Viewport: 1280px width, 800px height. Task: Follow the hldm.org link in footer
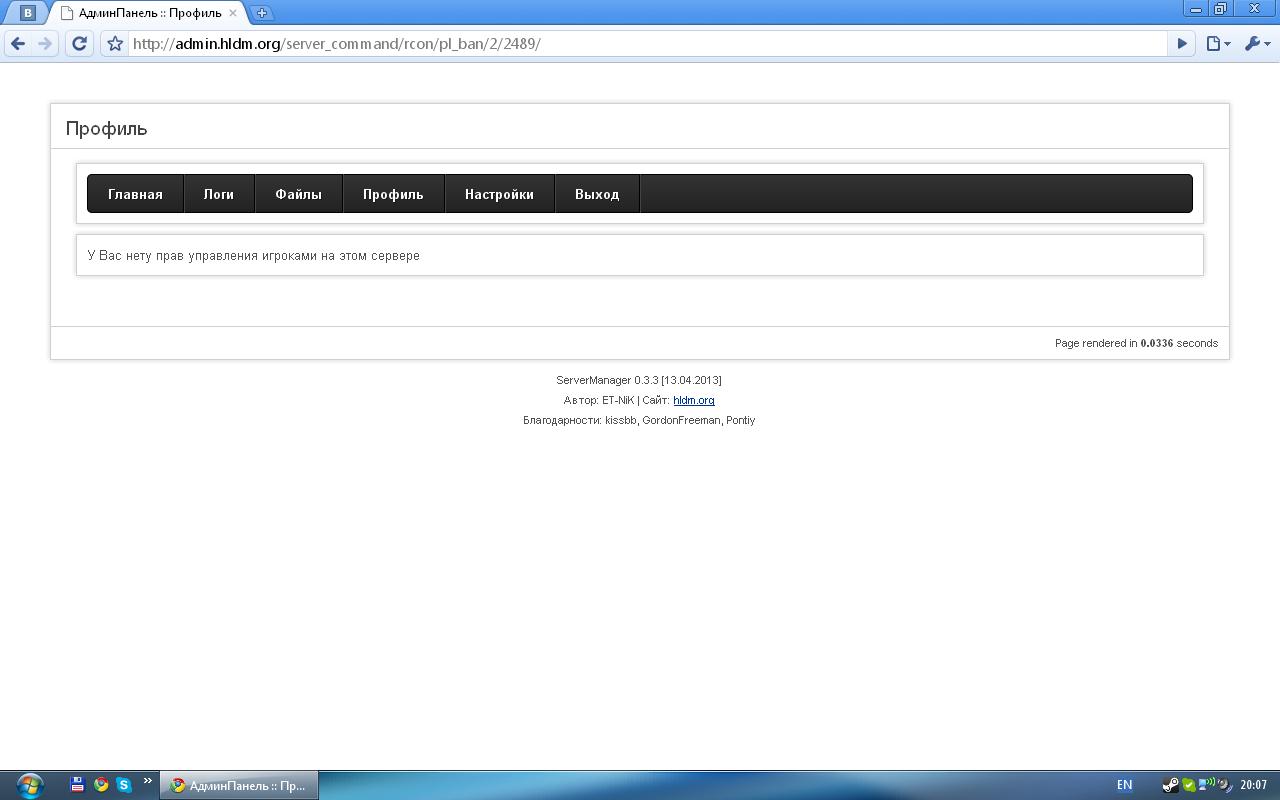693,400
